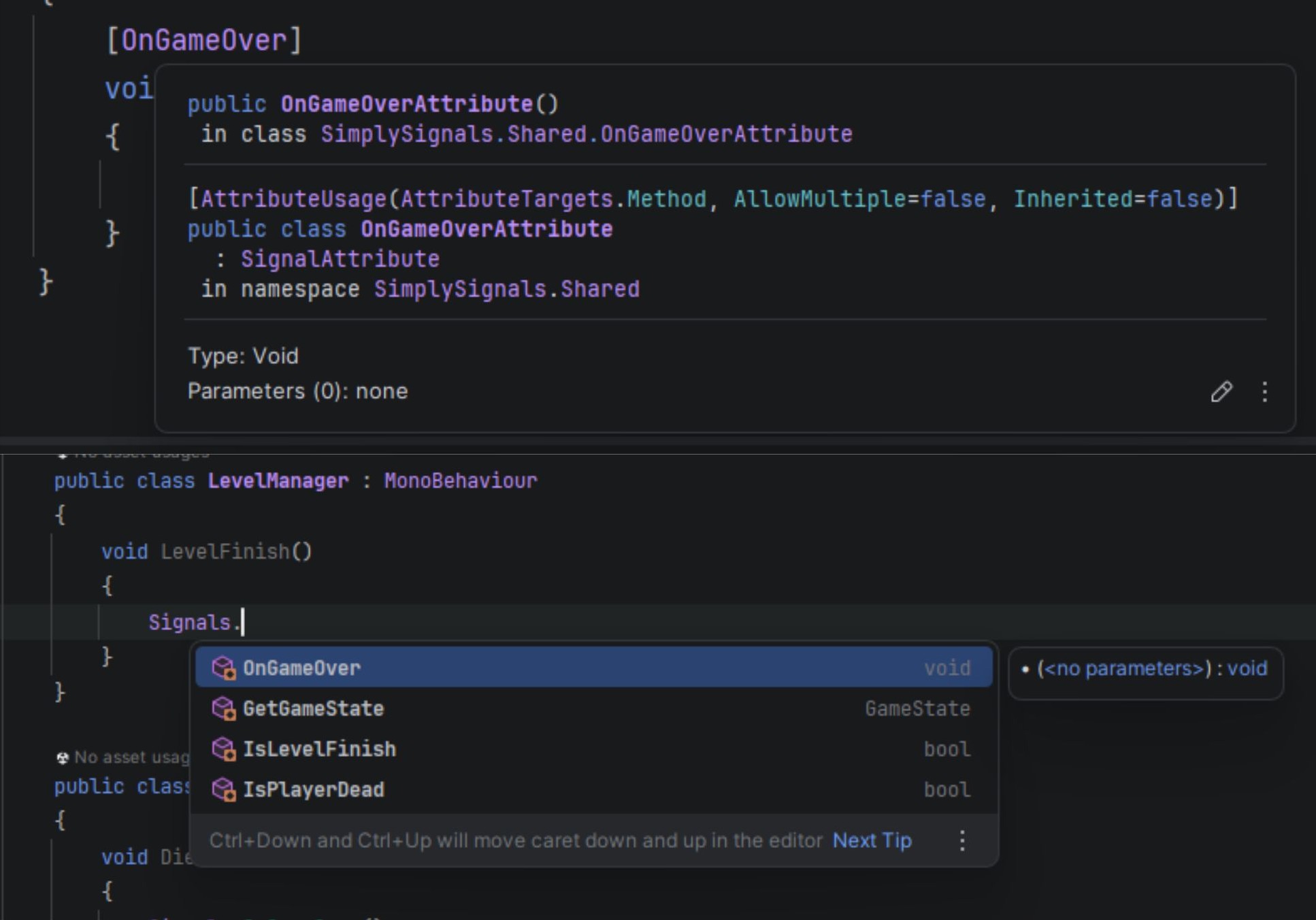Place caret after 'Signals.' in editor
This screenshot has height=920, width=1316.
(x=243, y=623)
